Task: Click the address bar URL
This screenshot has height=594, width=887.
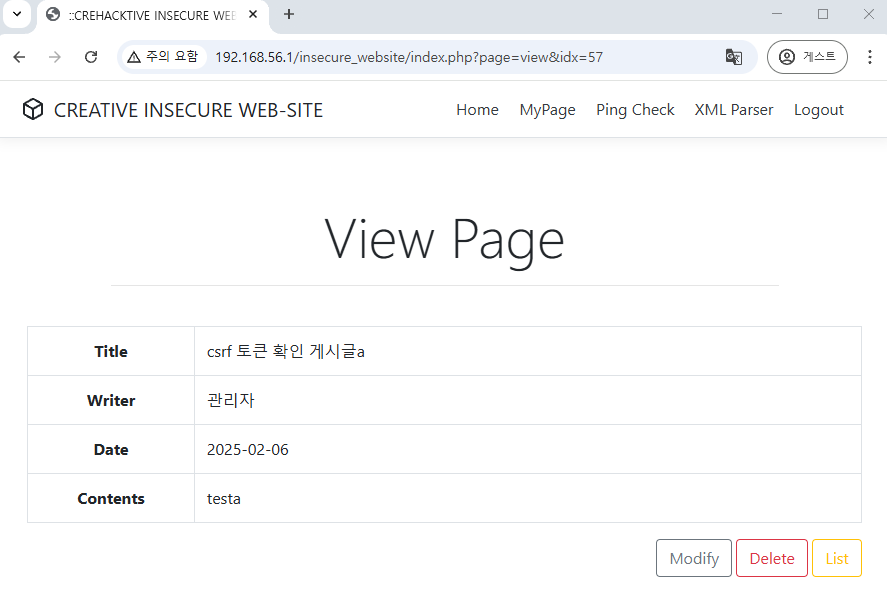Action: point(409,57)
